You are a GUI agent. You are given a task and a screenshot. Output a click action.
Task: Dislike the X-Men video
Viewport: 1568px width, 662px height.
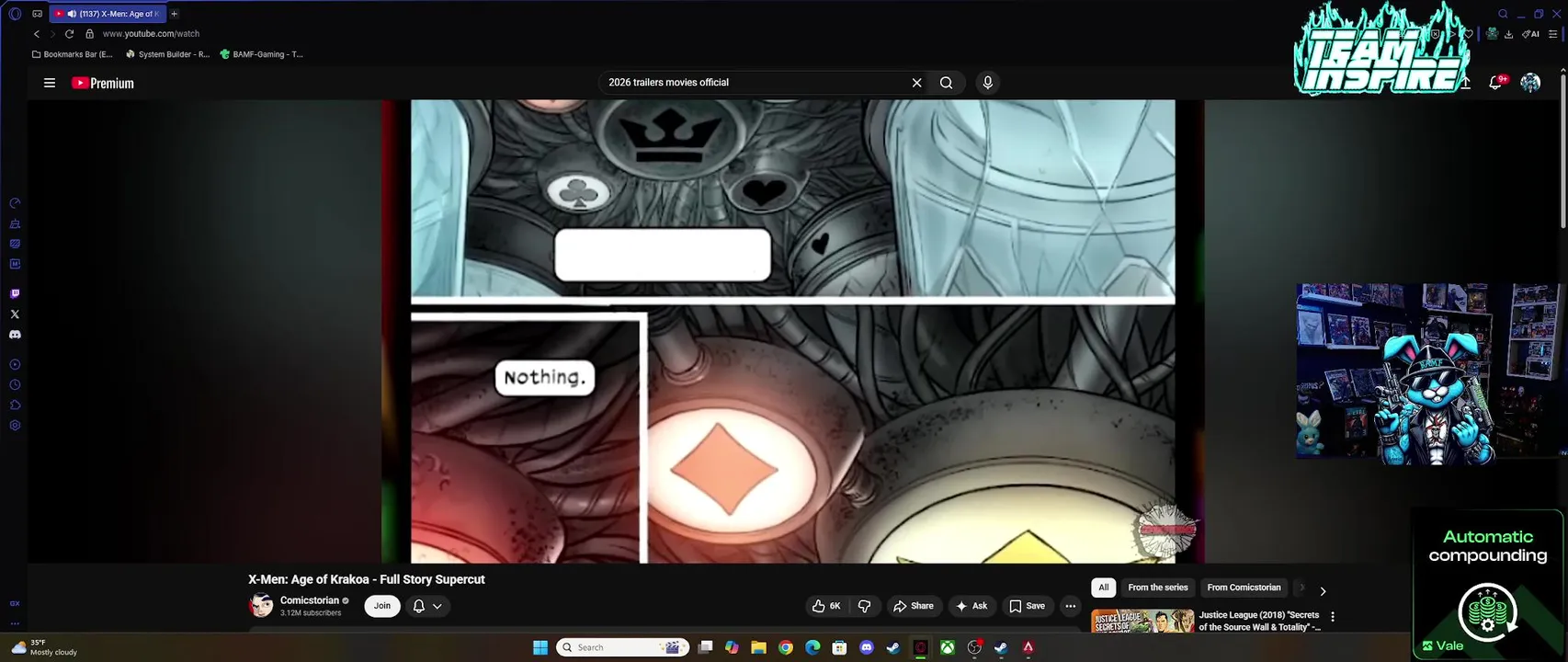point(864,606)
